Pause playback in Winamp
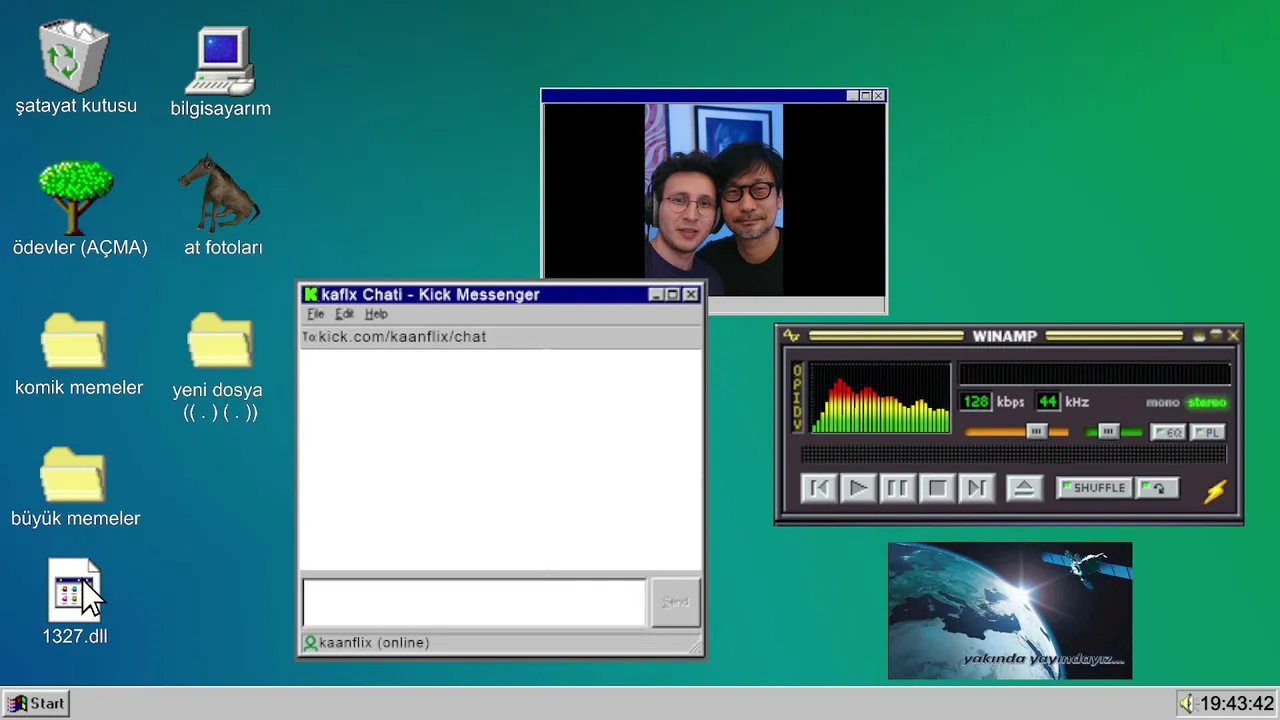This screenshot has height=720, width=1280. pos(897,488)
